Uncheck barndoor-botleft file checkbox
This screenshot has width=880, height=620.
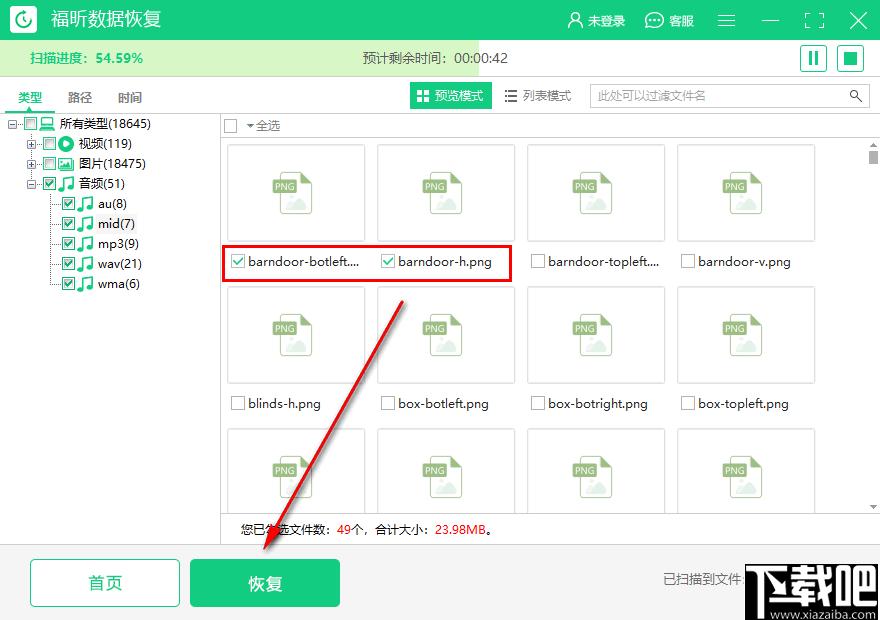tap(238, 261)
